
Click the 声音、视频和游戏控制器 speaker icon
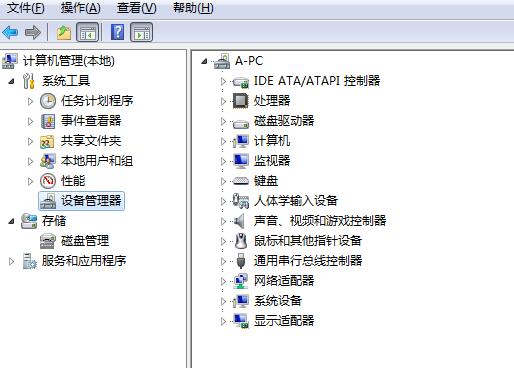[x=239, y=221]
